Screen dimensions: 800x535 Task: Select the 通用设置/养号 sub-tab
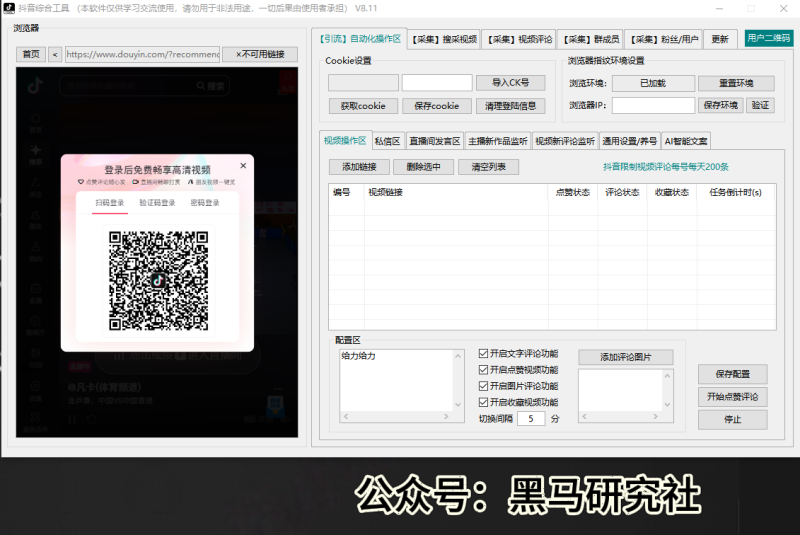coord(630,141)
